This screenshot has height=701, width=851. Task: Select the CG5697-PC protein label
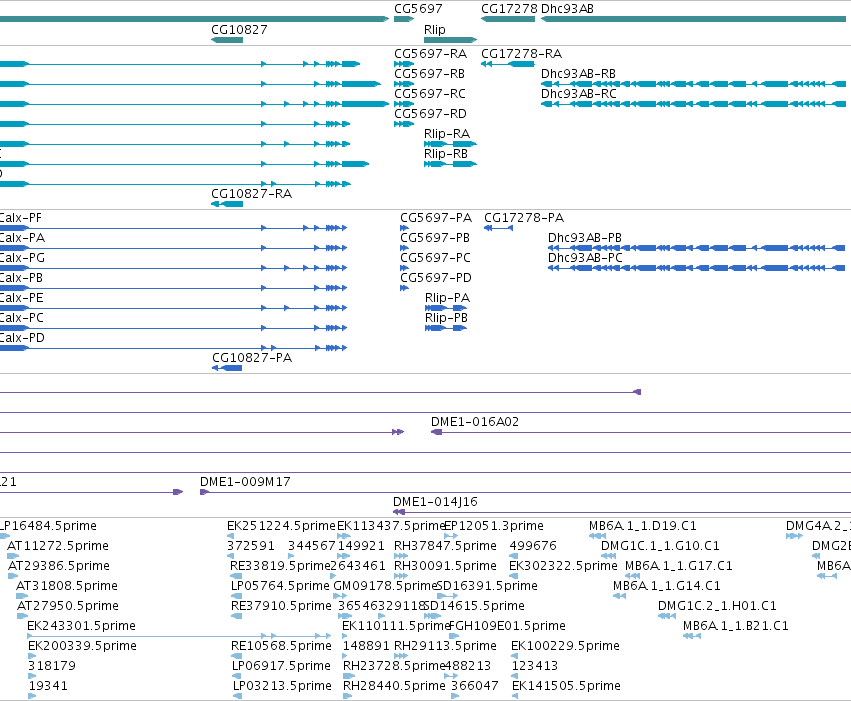(435, 258)
